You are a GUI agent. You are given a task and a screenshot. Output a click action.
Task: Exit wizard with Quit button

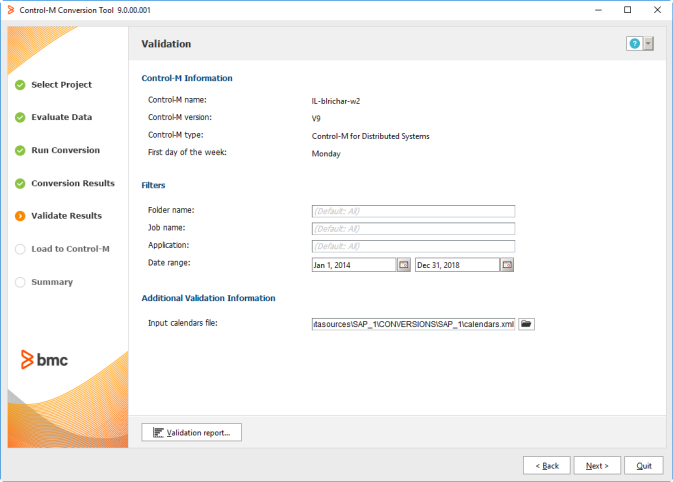click(644, 466)
